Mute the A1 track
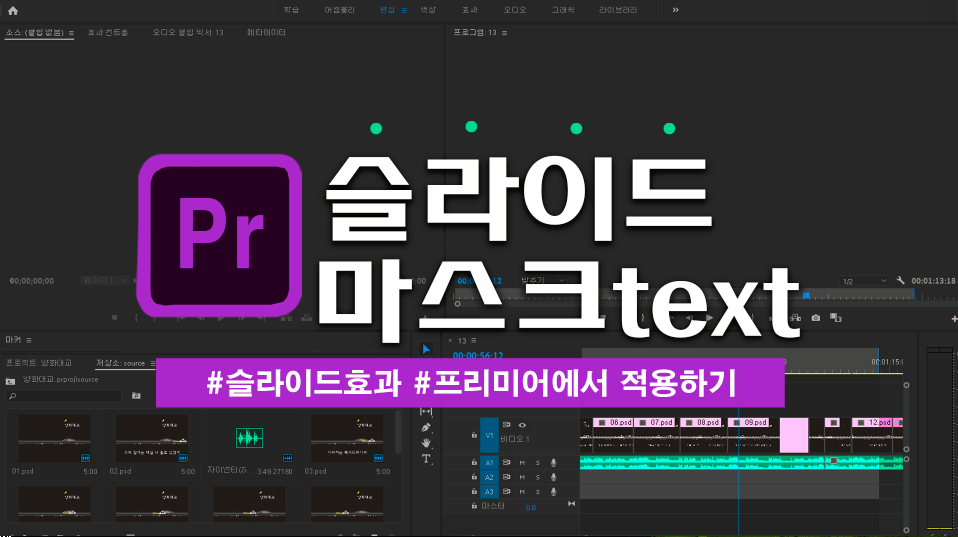958x537 pixels. (x=522, y=462)
